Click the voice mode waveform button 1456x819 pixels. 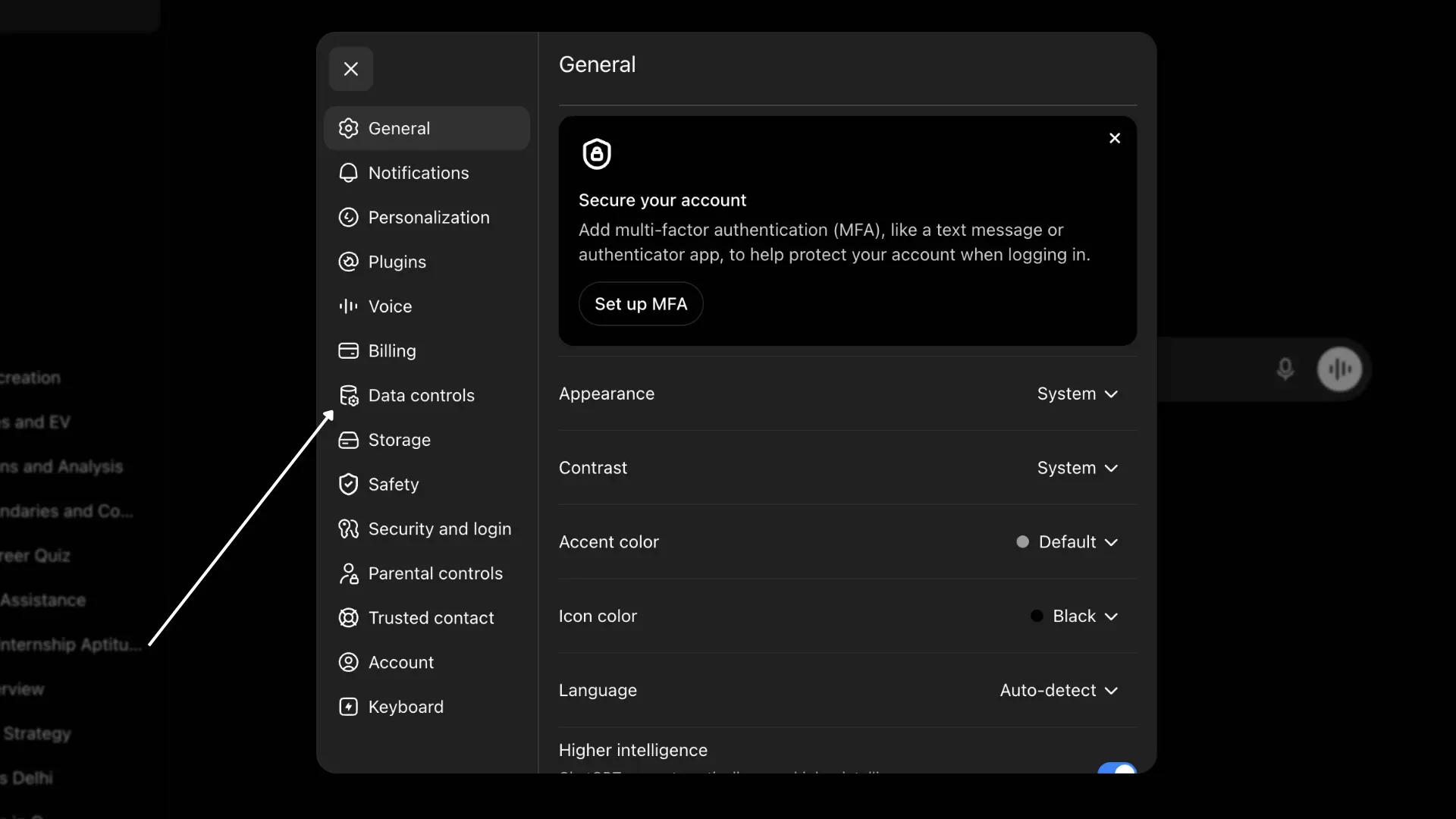click(x=1340, y=369)
